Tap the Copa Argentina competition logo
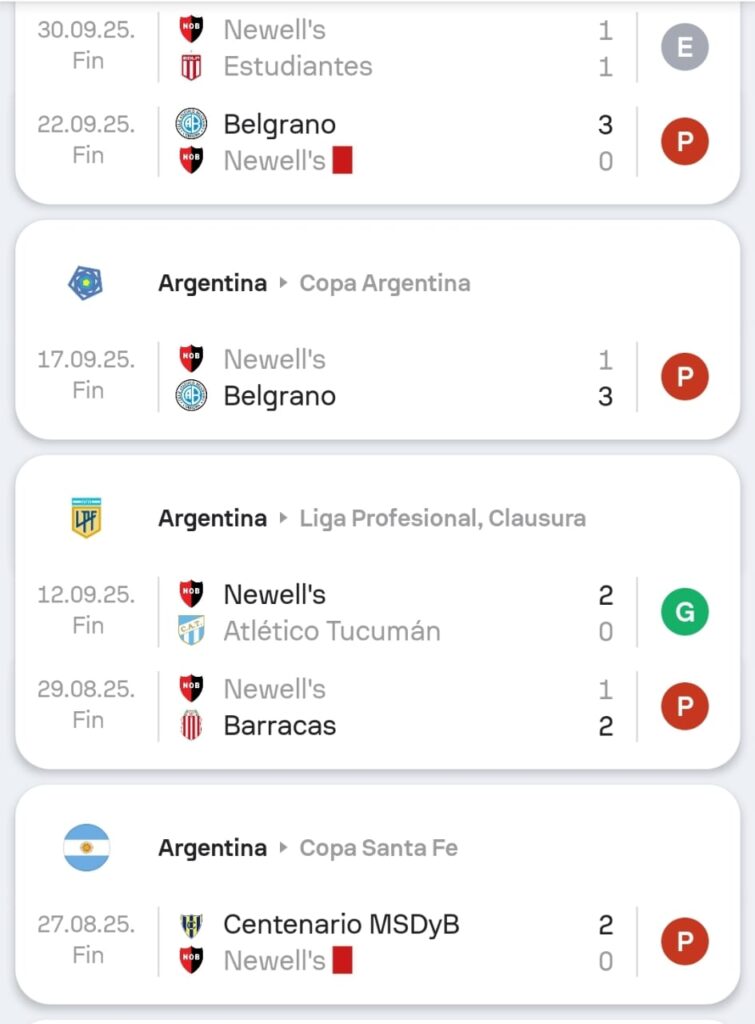This screenshot has height=1024, width=755. 85,283
